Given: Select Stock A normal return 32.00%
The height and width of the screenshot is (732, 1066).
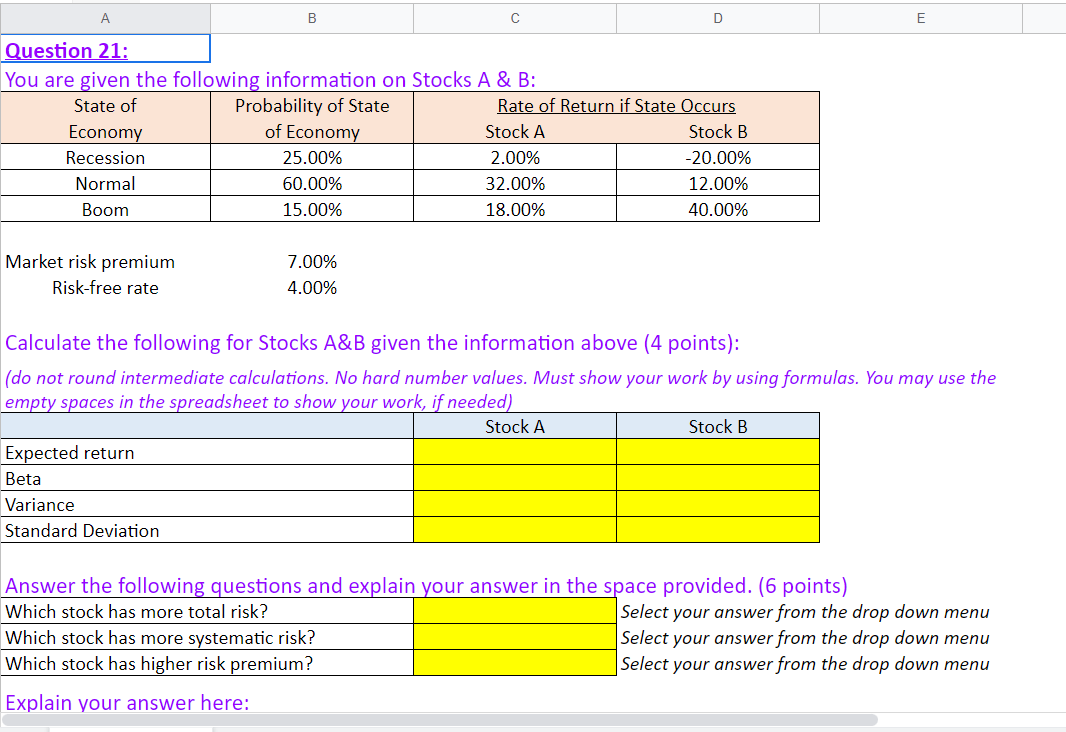Looking at the screenshot, I should [515, 184].
